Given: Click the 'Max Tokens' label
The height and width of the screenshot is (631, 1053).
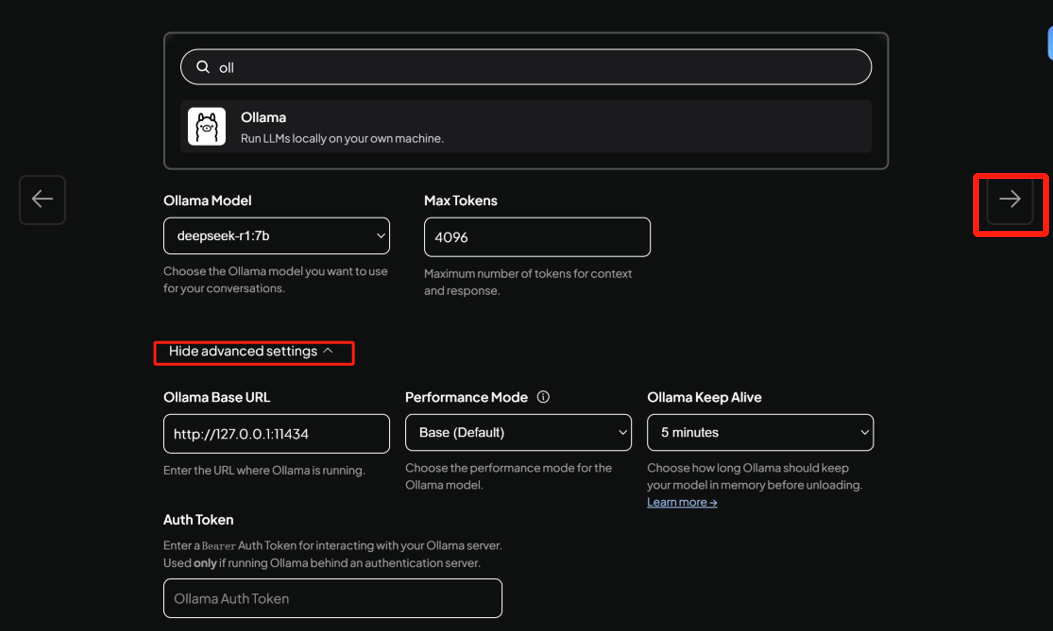Looking at the screenshot, I should click(x=461, y=200).
